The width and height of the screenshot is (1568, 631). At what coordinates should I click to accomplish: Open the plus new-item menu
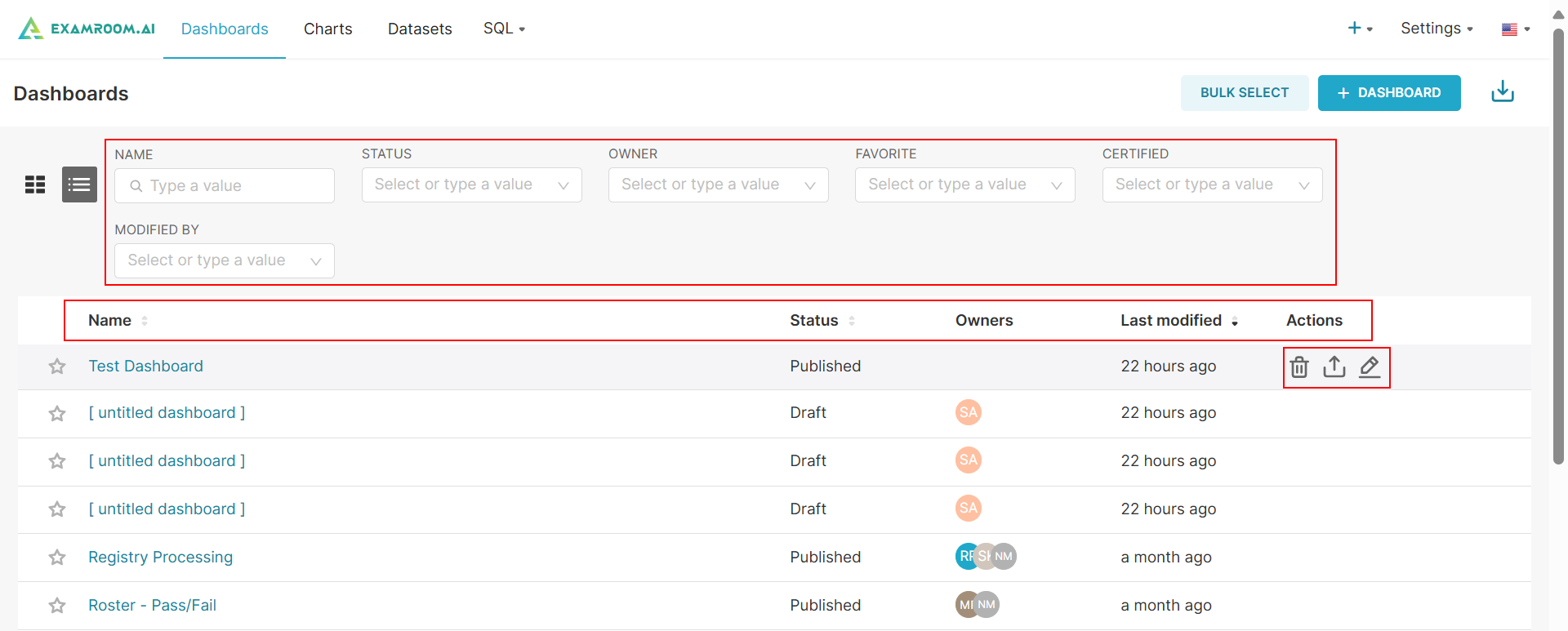coord(1359,29)
